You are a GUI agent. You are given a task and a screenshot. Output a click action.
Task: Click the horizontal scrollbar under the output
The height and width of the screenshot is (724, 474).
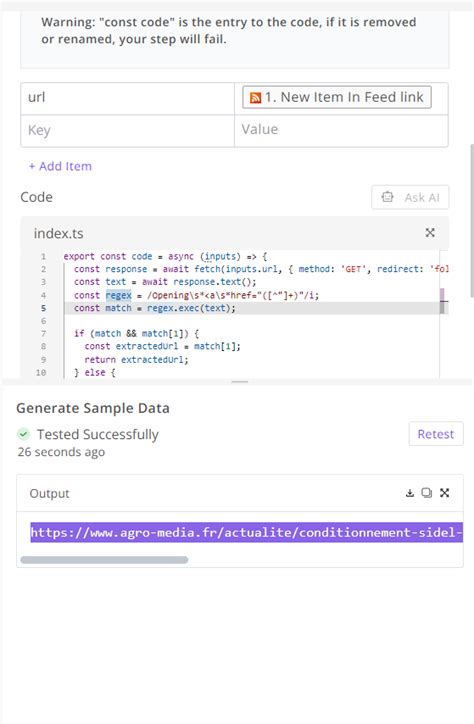point(104,560)
